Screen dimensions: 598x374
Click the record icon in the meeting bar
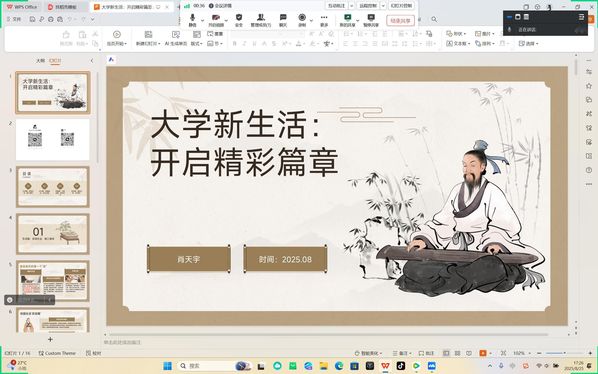302,20
